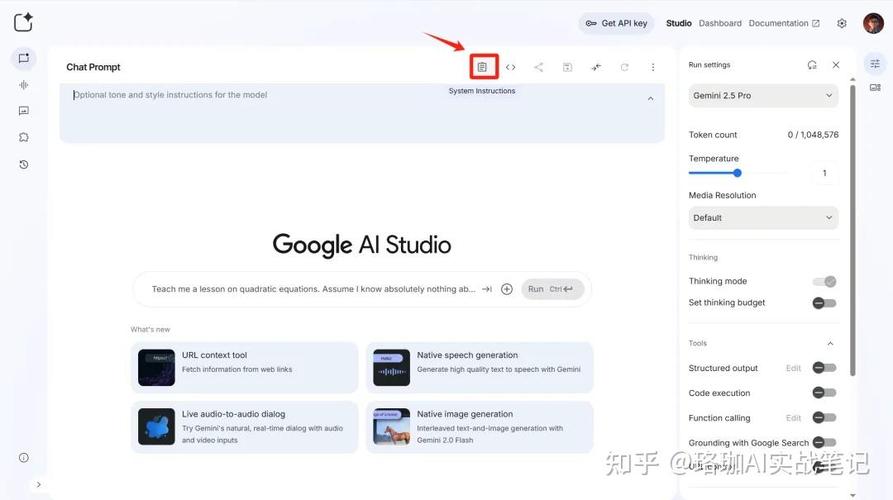Open History sidebar icon

point(23,165)
